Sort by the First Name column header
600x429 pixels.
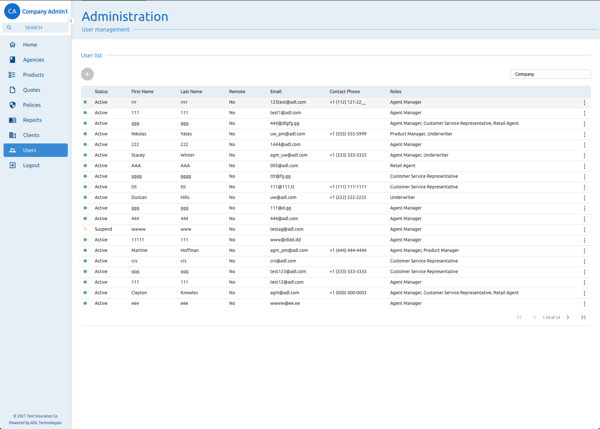pos(142,91)
